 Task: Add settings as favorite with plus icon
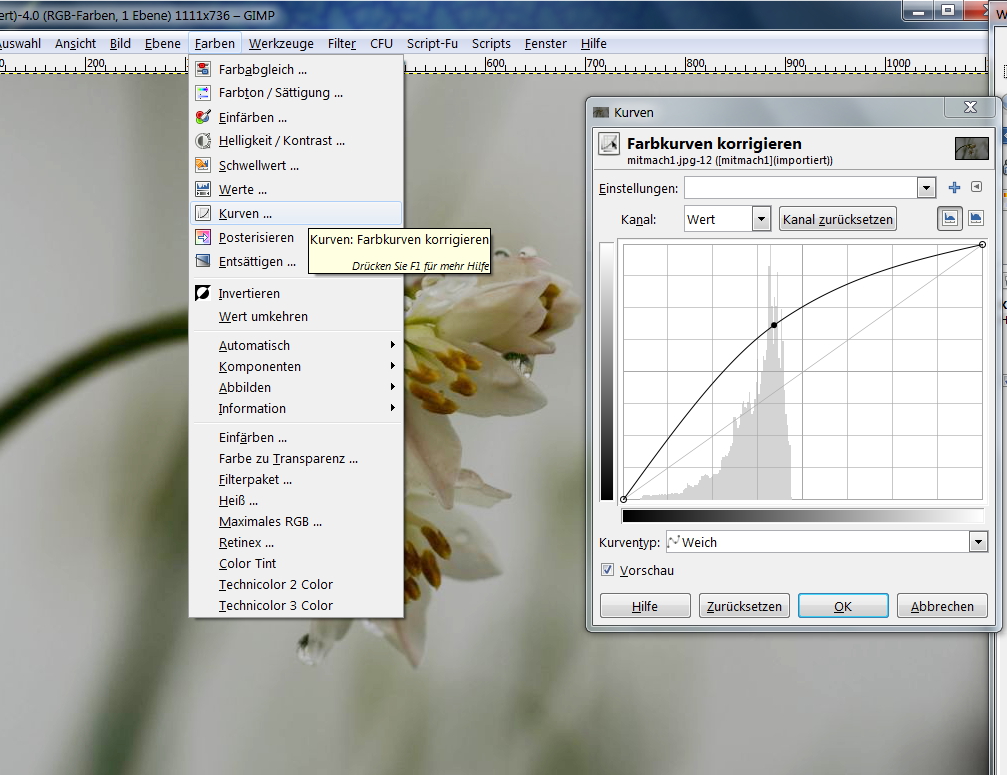point(954,187)
